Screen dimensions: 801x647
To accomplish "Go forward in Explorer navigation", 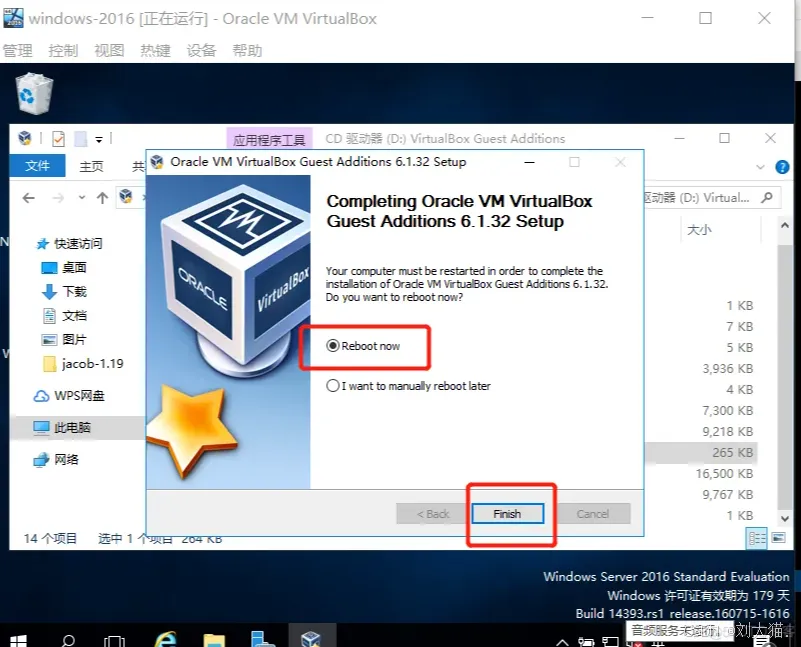I will pos(58,198).
